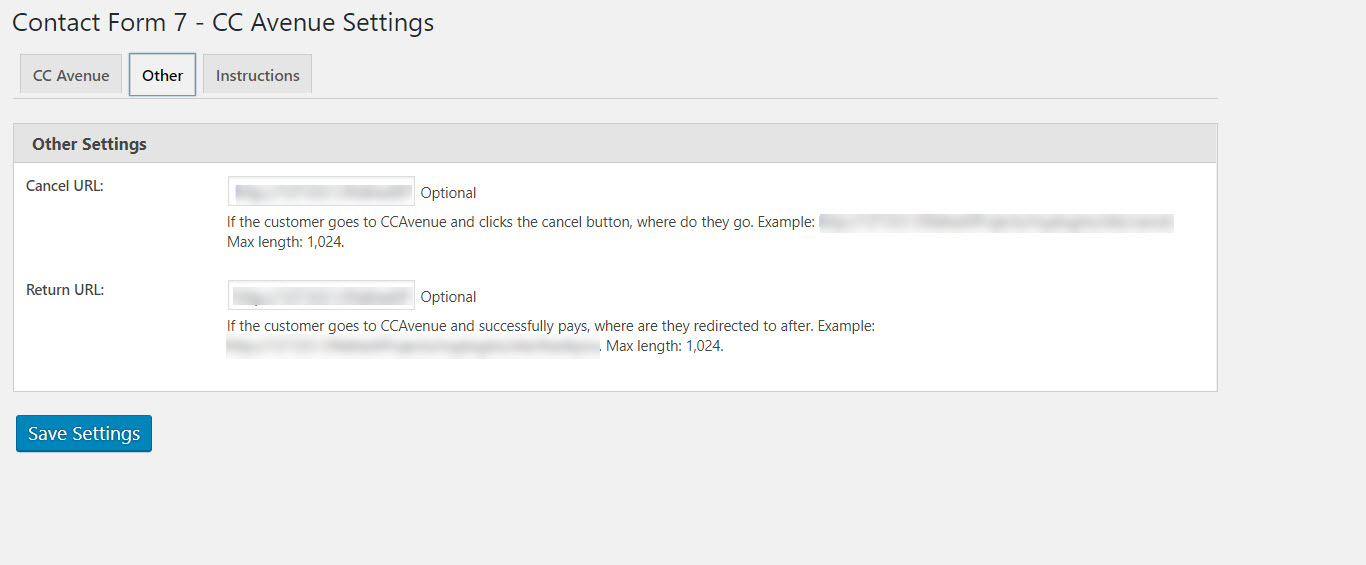1366x565 pixels.
Task: Open the Instructions tab
Action: [x=257, y=75]
